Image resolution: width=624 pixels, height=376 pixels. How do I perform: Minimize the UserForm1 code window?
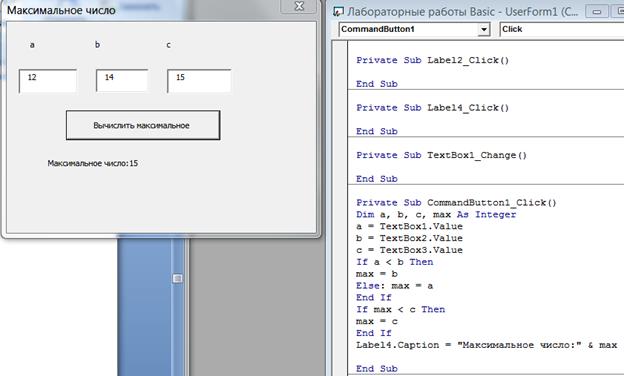point(597,12)
